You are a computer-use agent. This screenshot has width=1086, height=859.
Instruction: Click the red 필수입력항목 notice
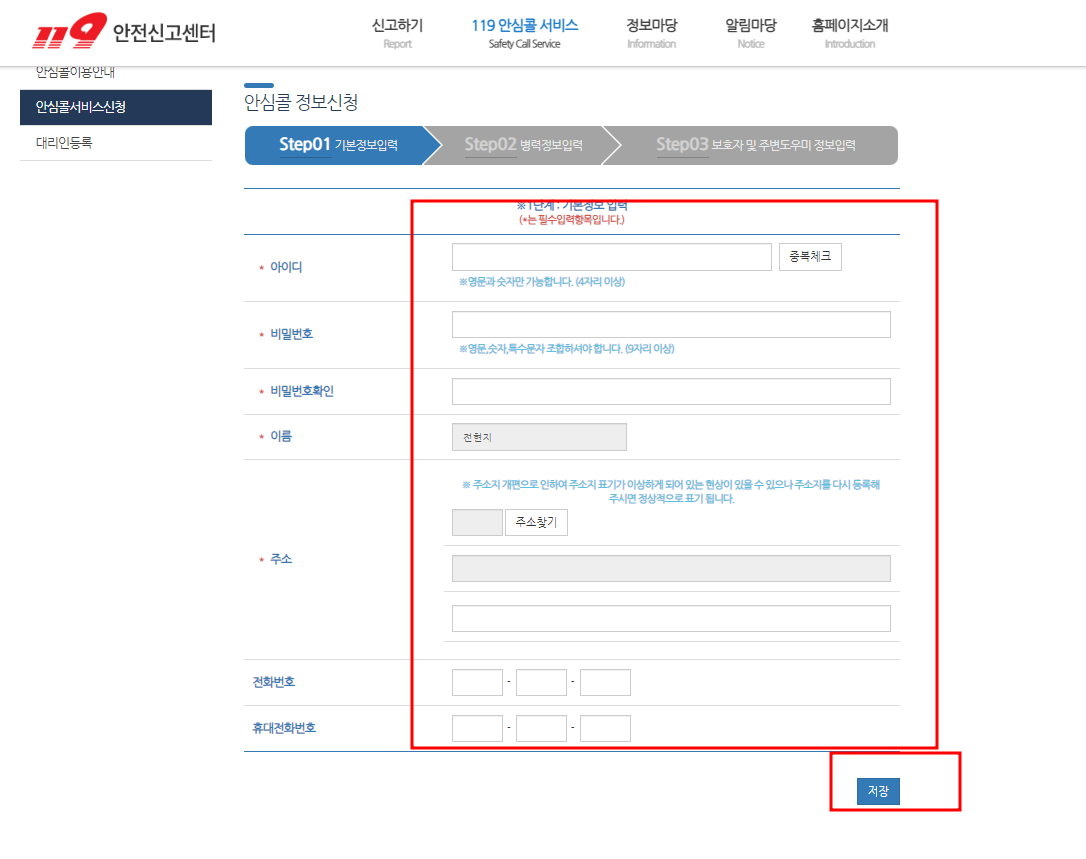(572, 220)
